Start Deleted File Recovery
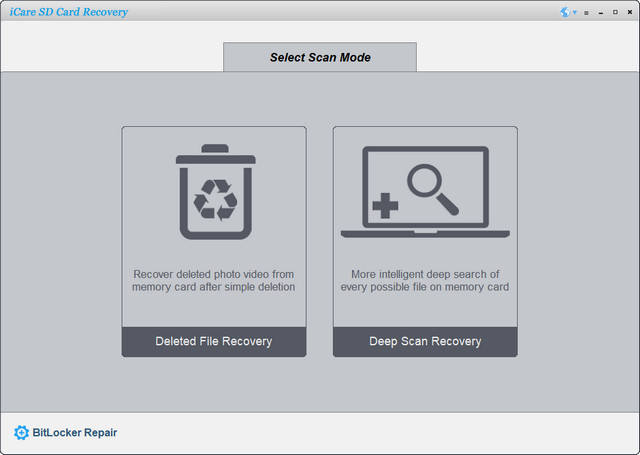Image resolution: width=640 pixels, height=455 pixels. (x=214, y=341)
